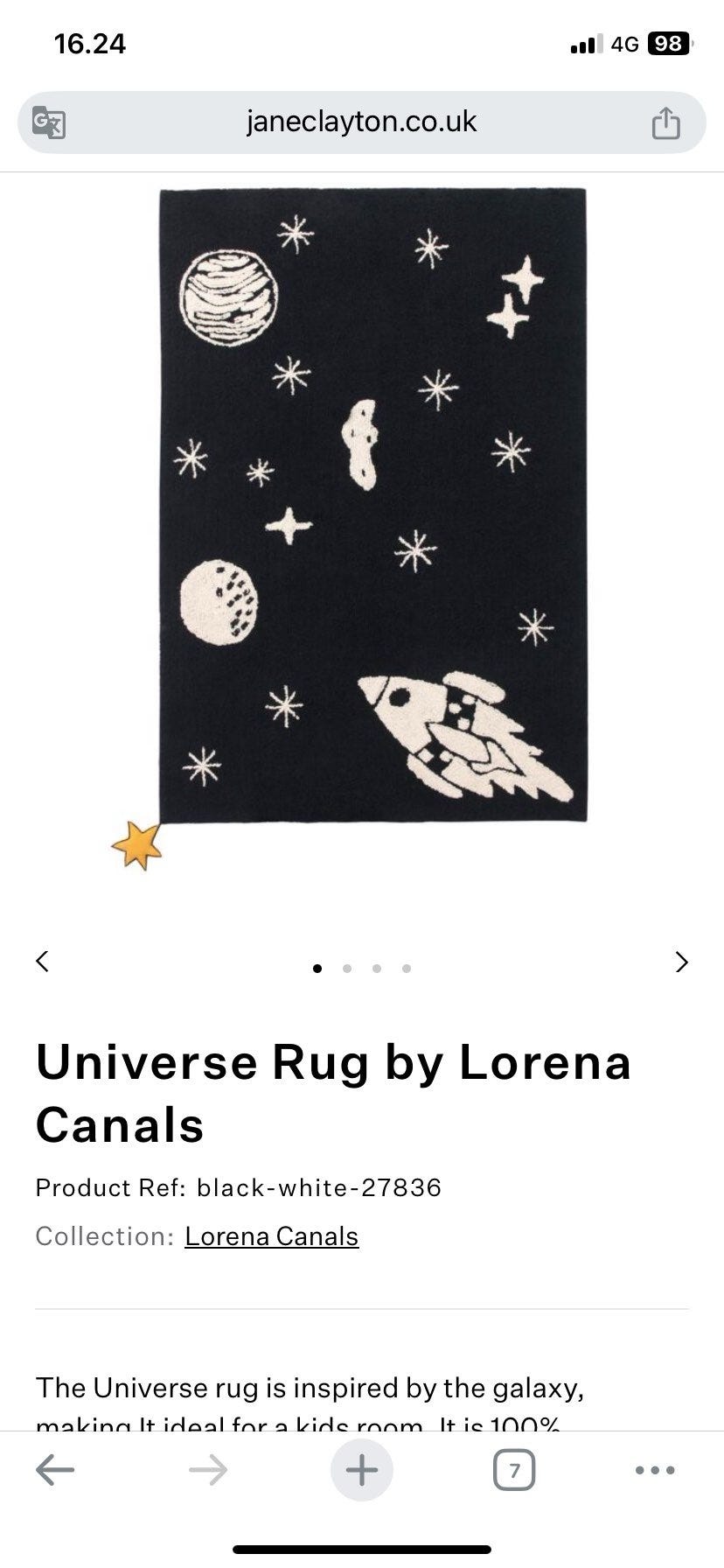Tap the product ref black-white-27836 text
Screen dimensions: 724x1568
(239, 1187)
